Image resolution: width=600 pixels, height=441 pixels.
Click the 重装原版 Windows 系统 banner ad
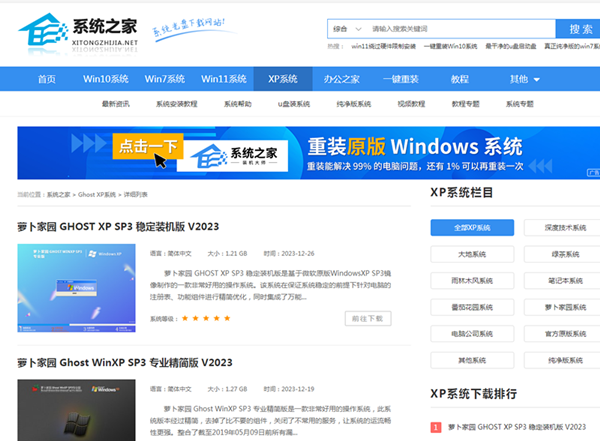(x=308, y=153)
